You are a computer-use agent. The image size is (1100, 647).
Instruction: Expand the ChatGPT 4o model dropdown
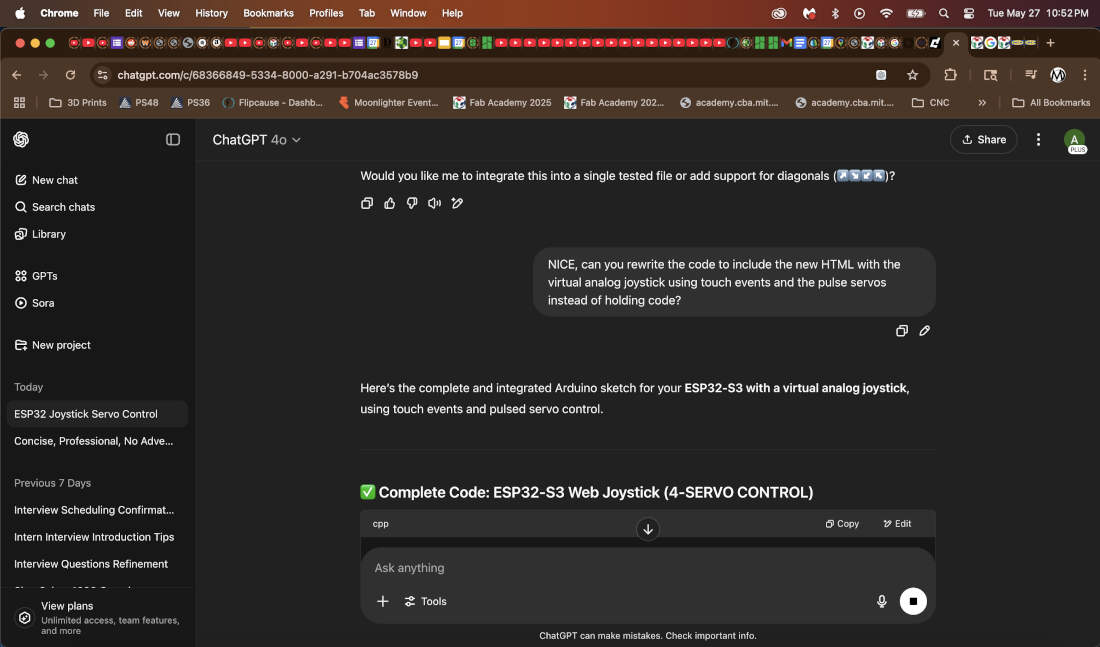coord(257,140)
